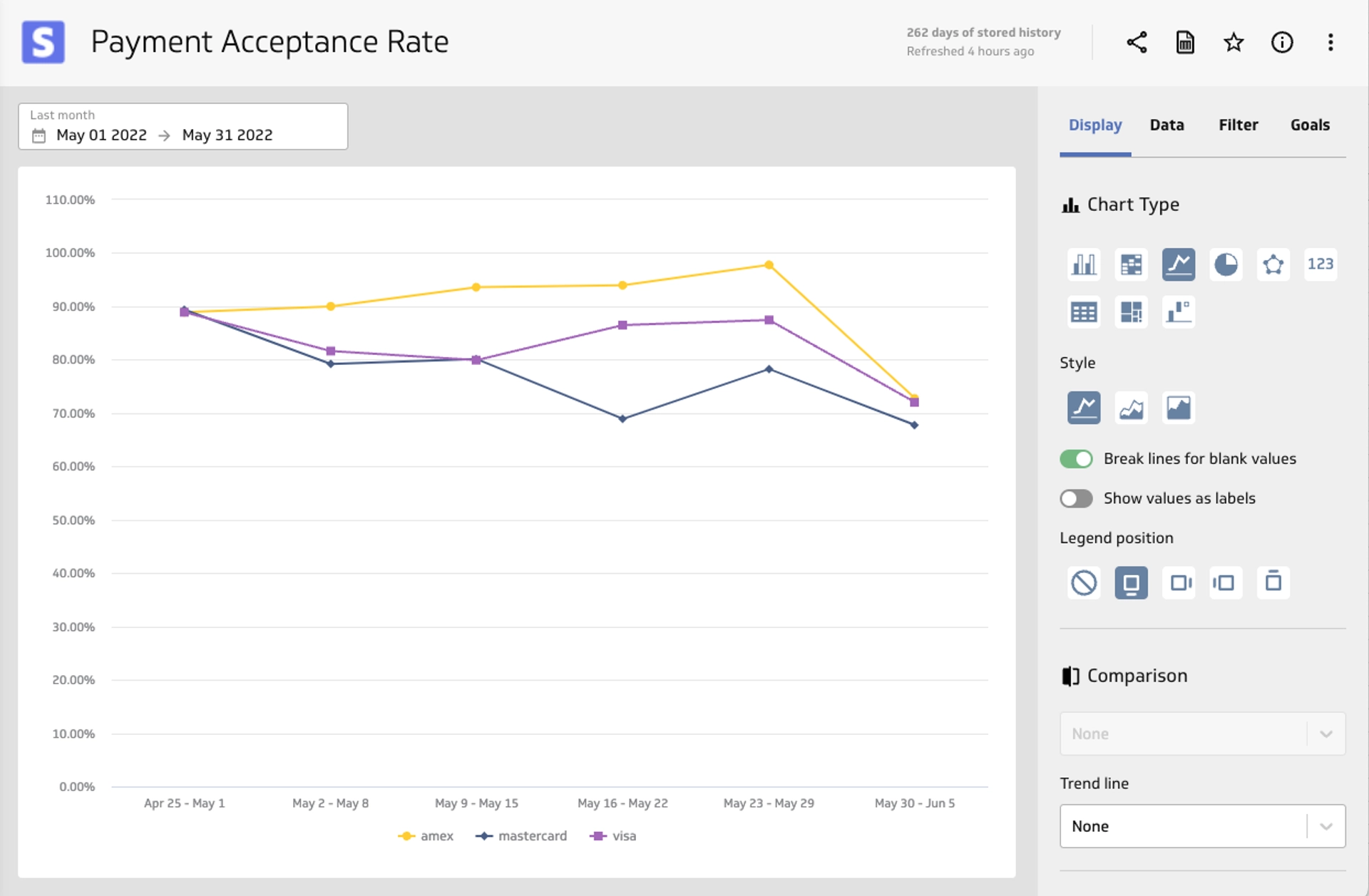Click the 100.00% y-axis label
Screen dimensions: 1369x896
tap(70, 253)
